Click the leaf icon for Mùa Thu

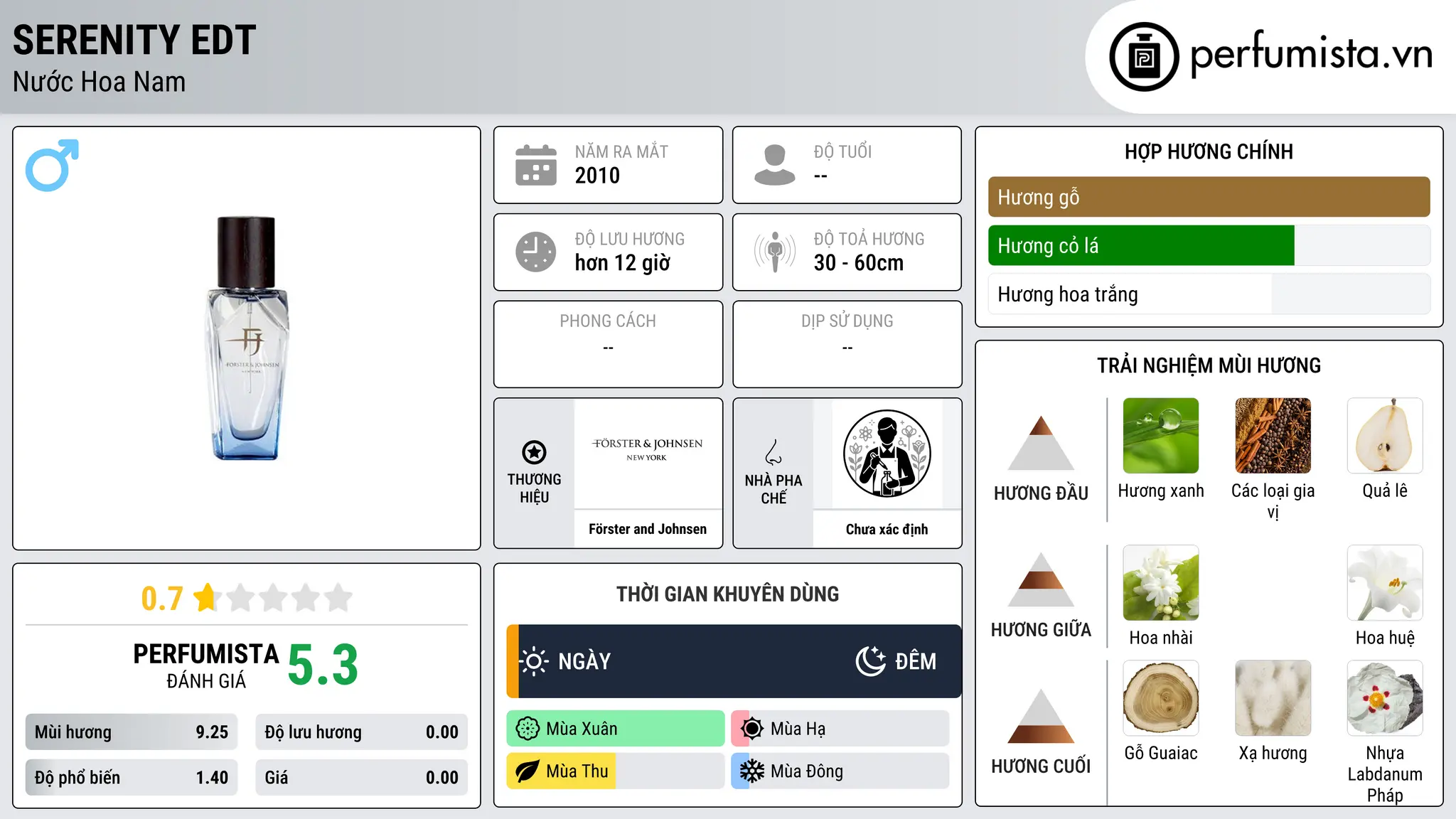click(528, 771)
